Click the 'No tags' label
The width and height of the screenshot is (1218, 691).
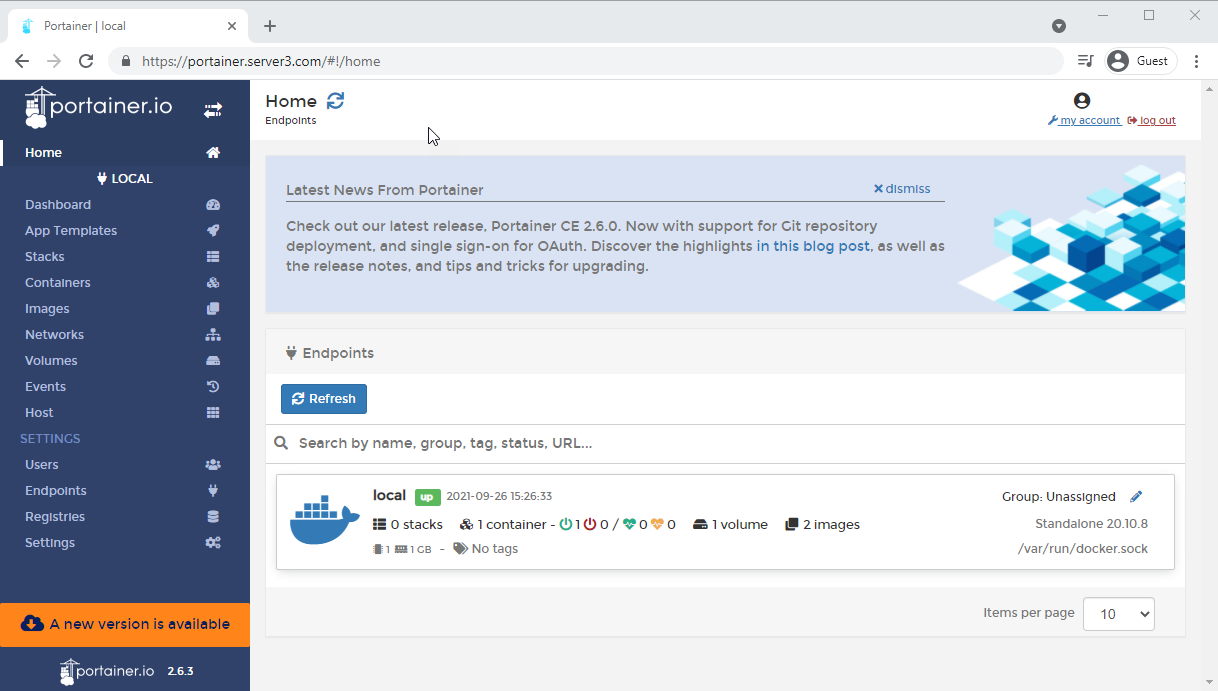494,549
